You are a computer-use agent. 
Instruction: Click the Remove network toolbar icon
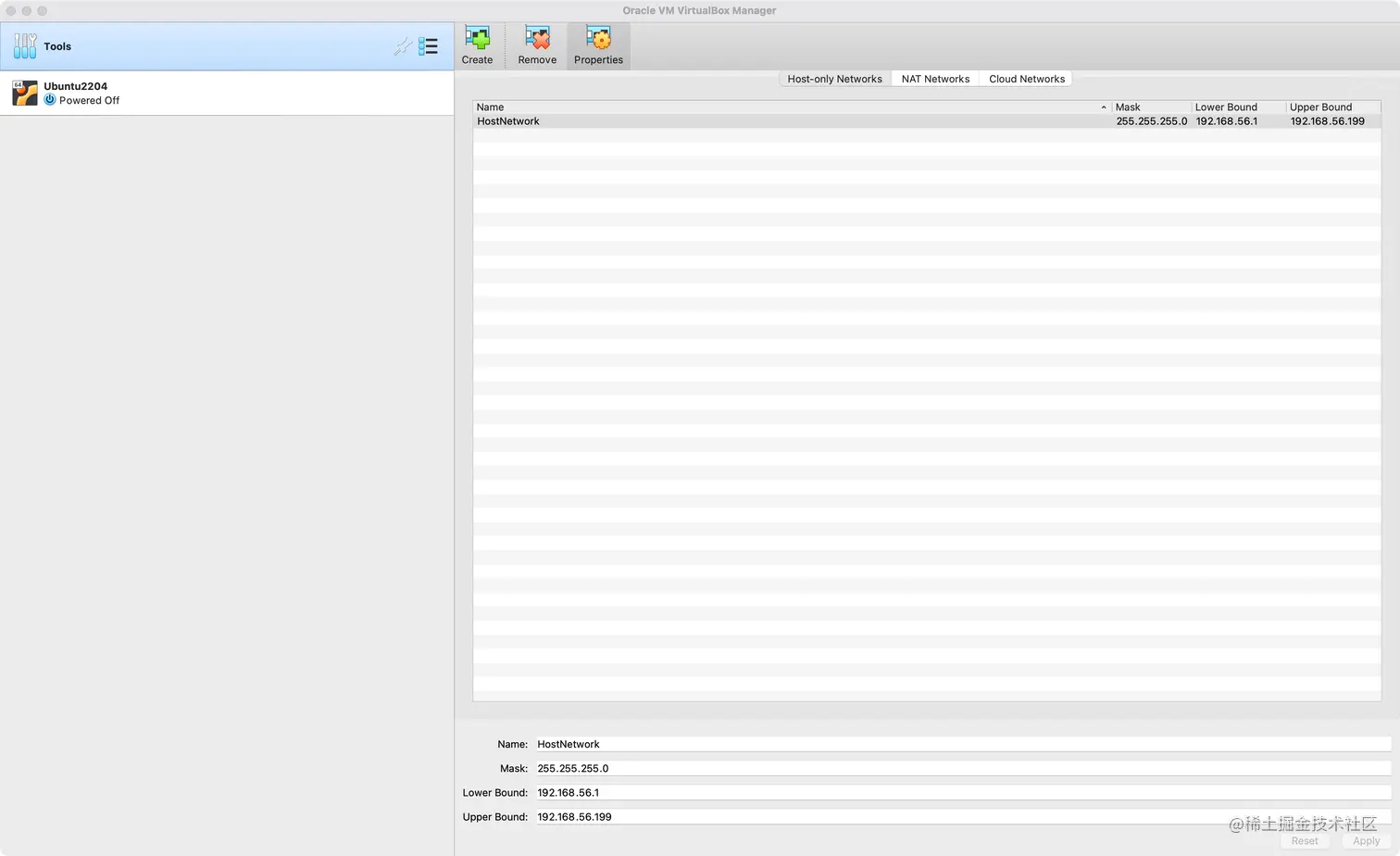[537, 39]
